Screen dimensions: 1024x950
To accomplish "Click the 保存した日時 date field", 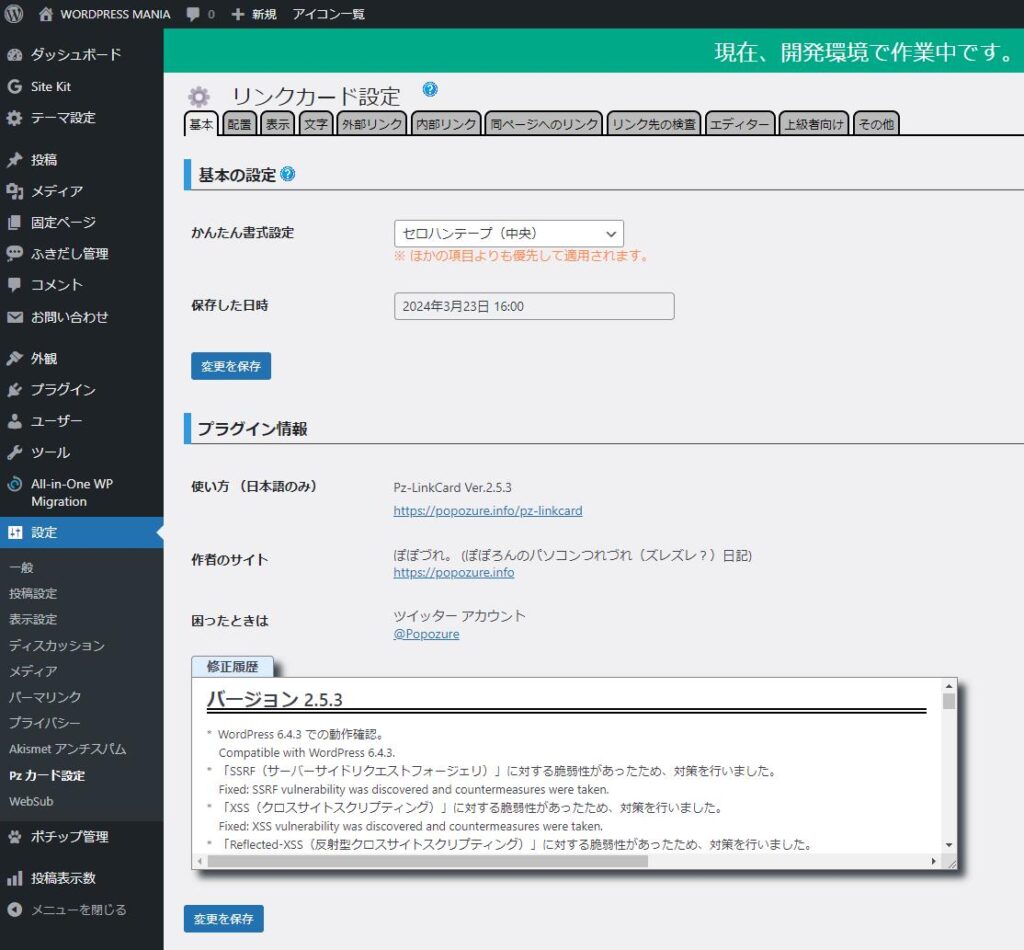I will pos(533,306).
